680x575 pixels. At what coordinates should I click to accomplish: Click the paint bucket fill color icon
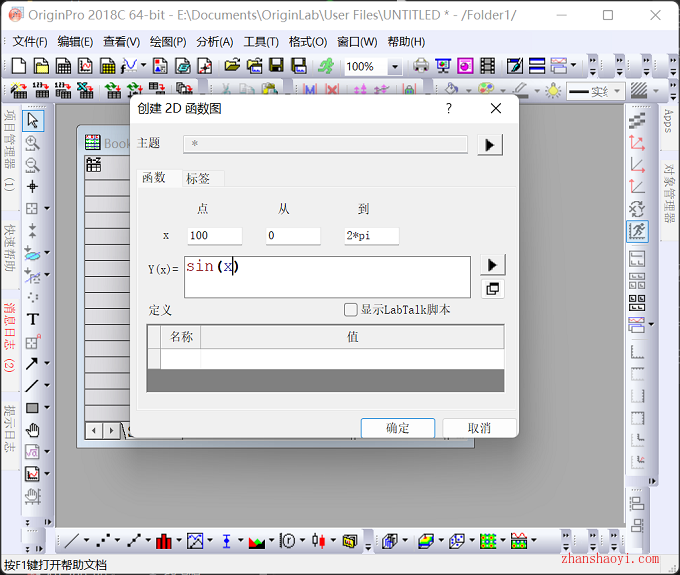click(x=451, y=89)
